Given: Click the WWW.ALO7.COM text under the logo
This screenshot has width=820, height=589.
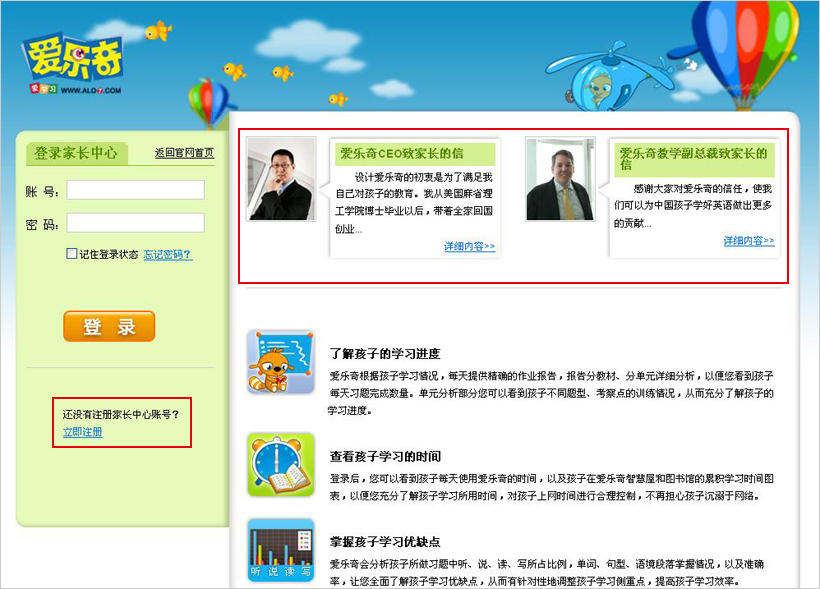Looking at the screenshot, I should pyautogui.click(x=91, y=90).
